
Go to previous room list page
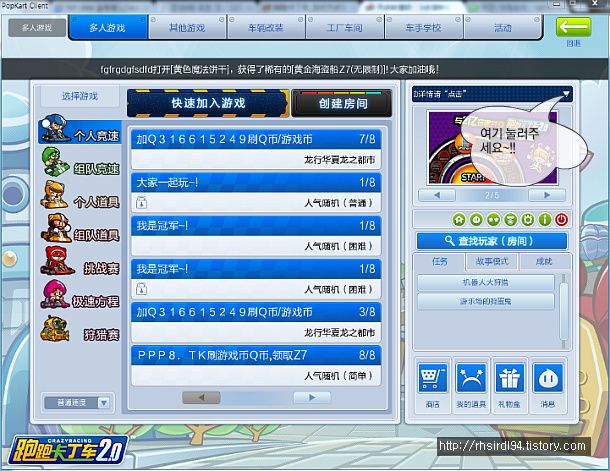(202, 397)
